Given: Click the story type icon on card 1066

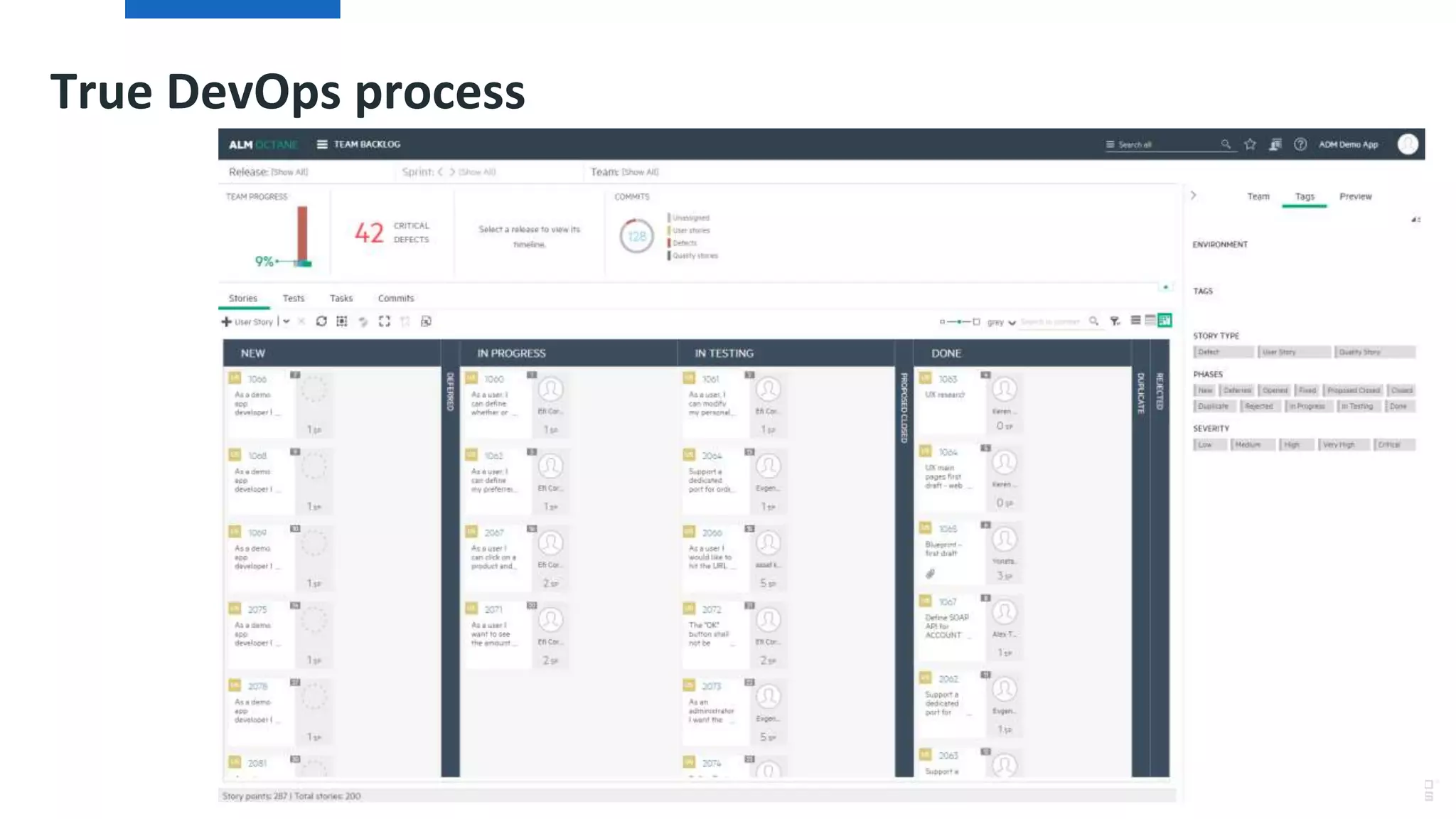Looking at the screenshot, I should tap(235, 378).
